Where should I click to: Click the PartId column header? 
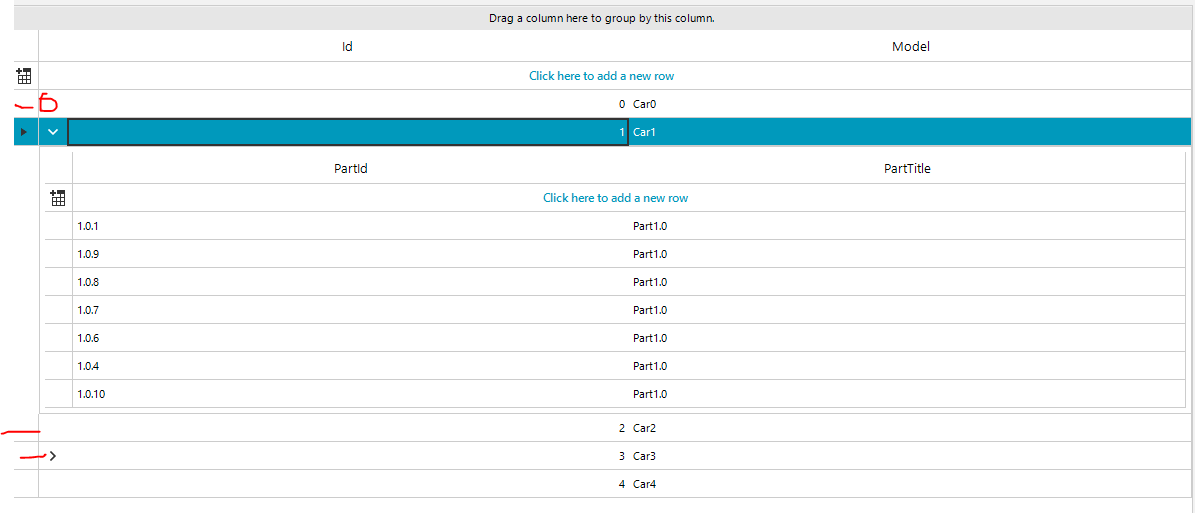tap(351, 169)
